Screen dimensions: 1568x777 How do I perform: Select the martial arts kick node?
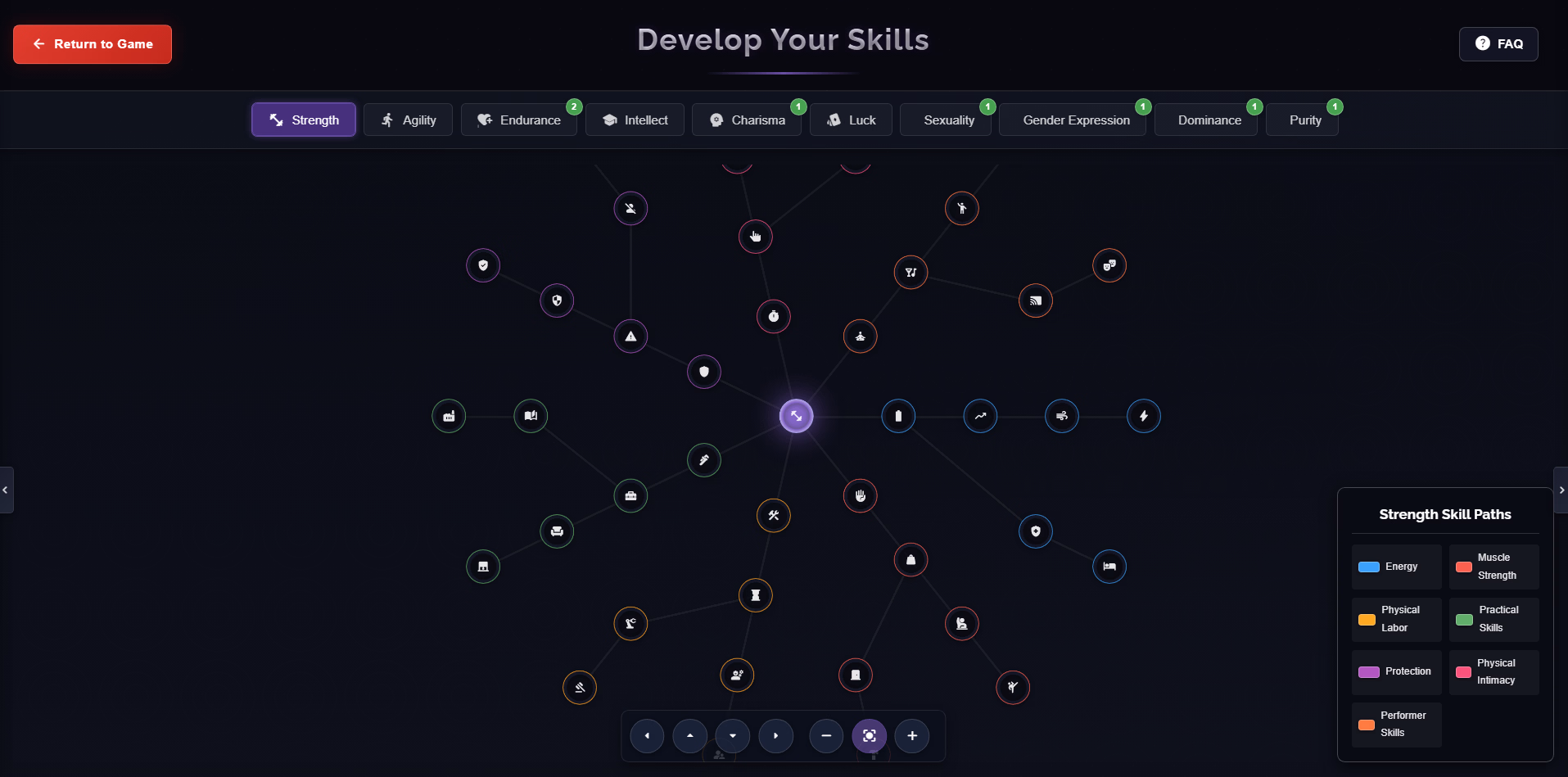(1013, 687)
